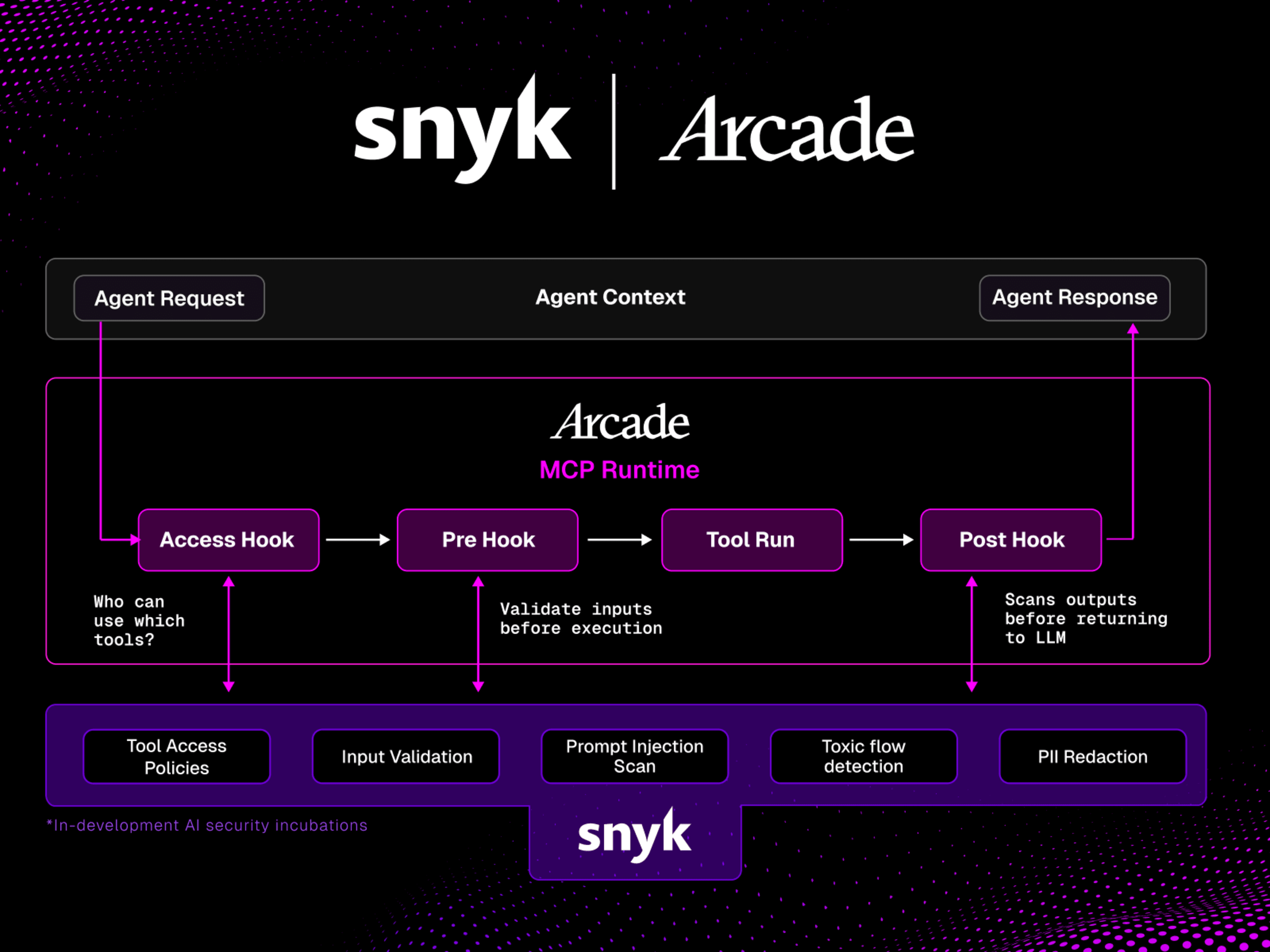Screen dimensions: 1270x952
Task: Click the arrow connecting Access Hook to Pre Hook
Action: point(358,539)
